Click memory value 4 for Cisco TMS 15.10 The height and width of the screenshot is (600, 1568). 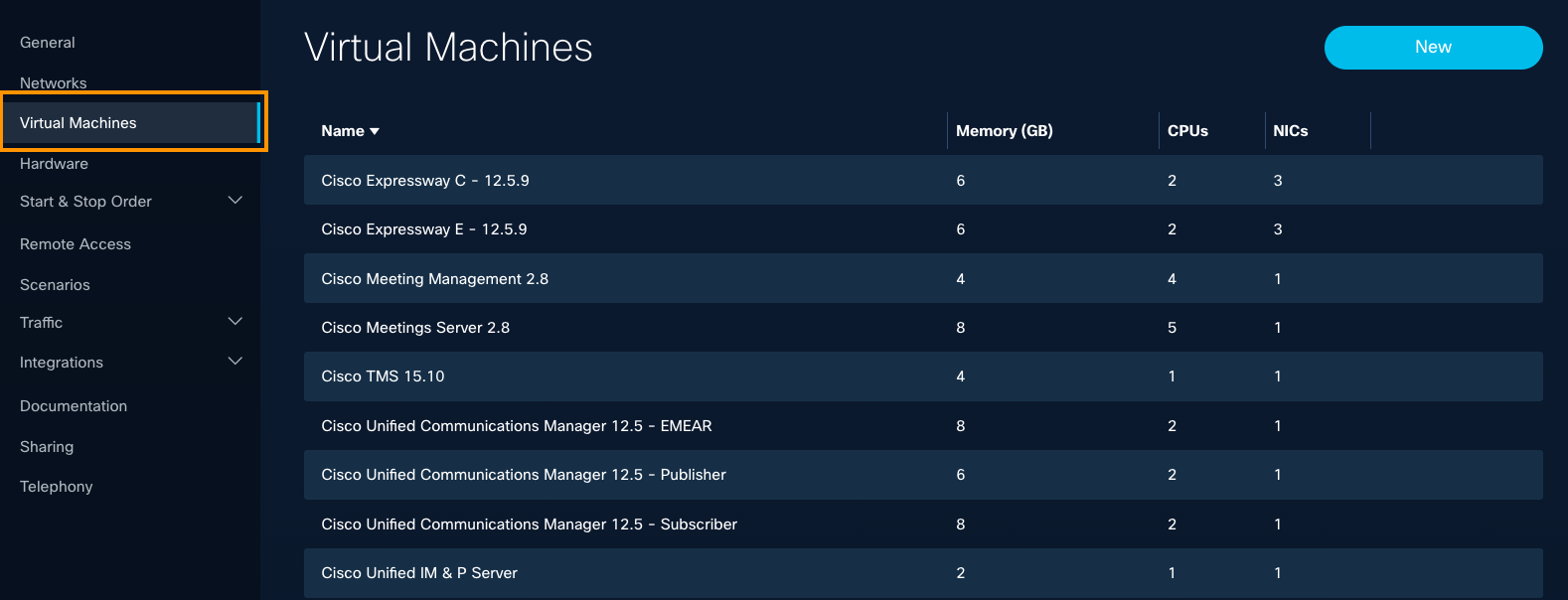click(x=961, y=376)
